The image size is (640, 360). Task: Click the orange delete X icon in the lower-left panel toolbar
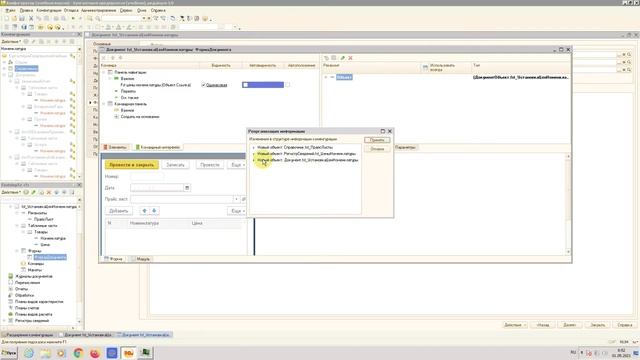tap(49, 192)
